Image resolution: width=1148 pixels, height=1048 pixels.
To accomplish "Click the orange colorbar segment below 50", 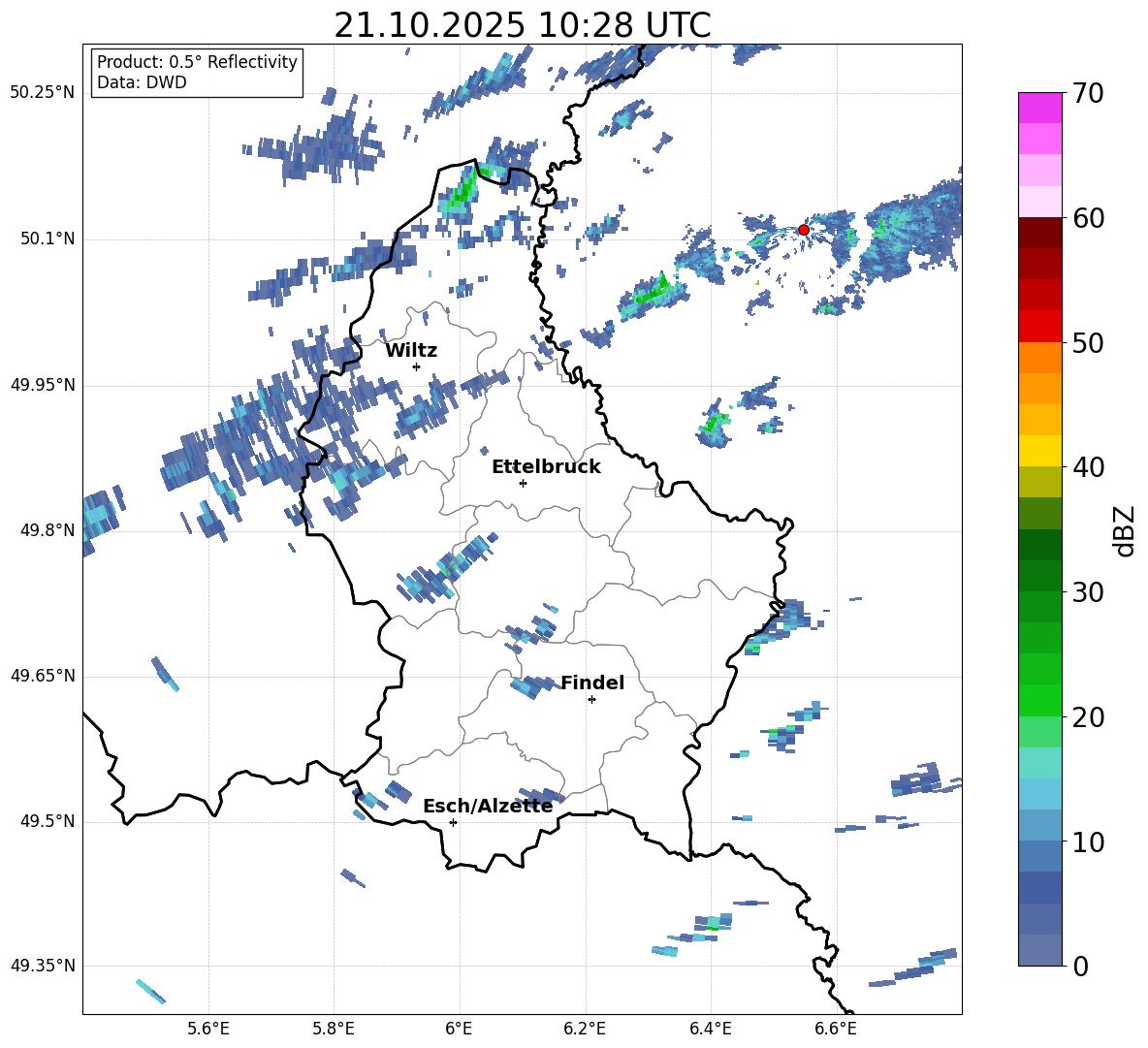I will (1039, 358).
